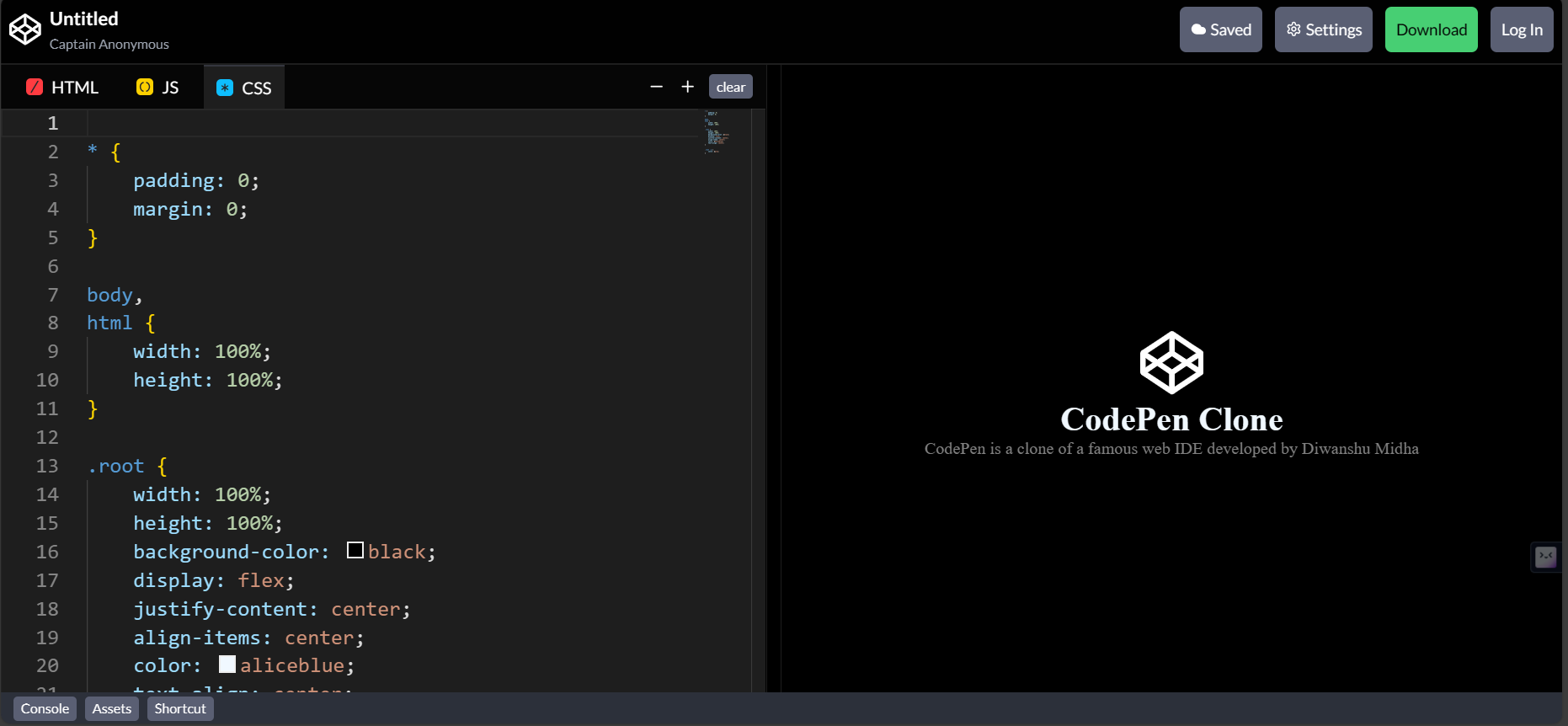
Task: Click 'padding: 0;' on line 3
Action: coord(196,180)
